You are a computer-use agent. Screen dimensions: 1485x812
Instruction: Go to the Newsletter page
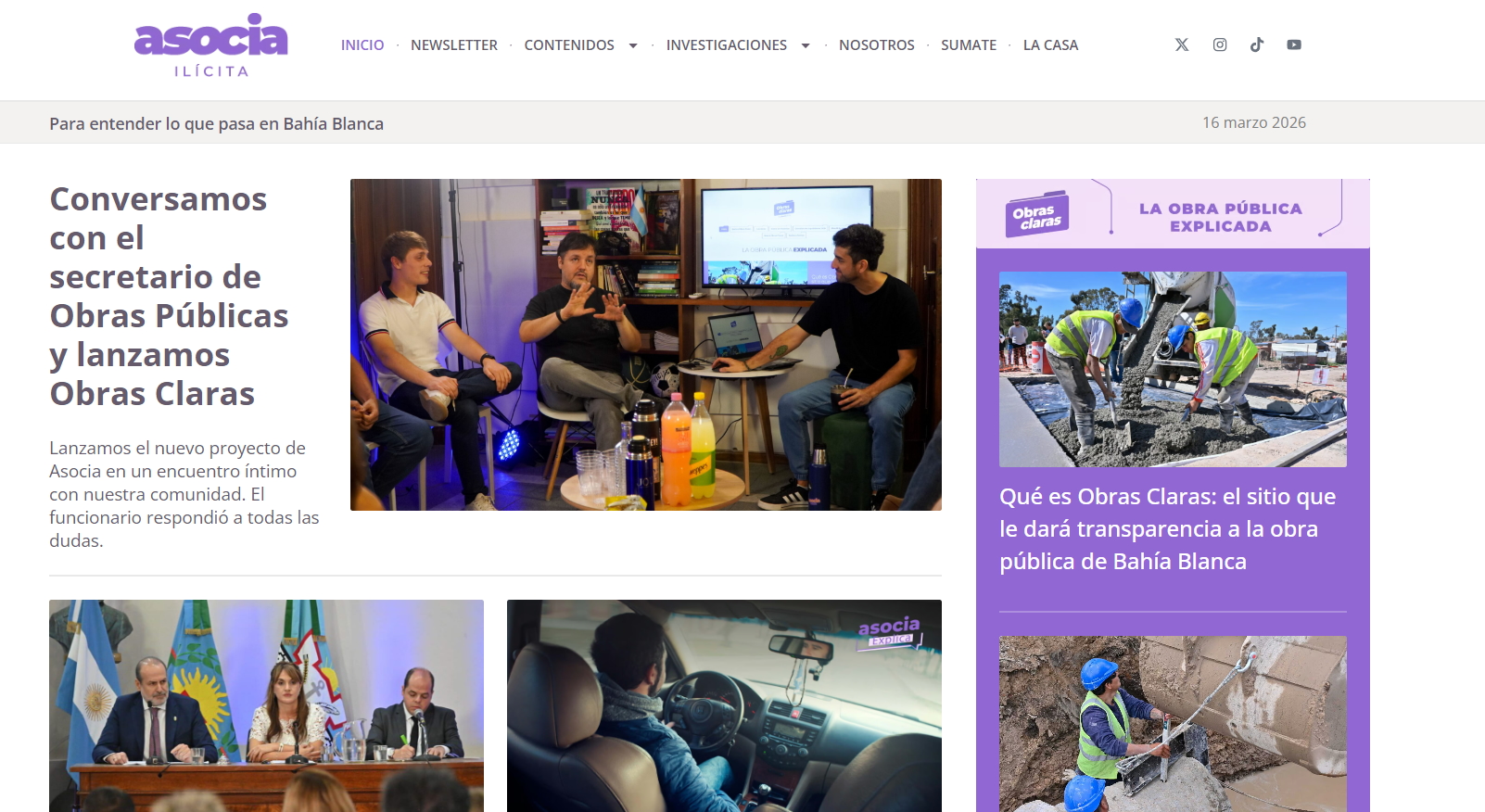click(454, 45)
